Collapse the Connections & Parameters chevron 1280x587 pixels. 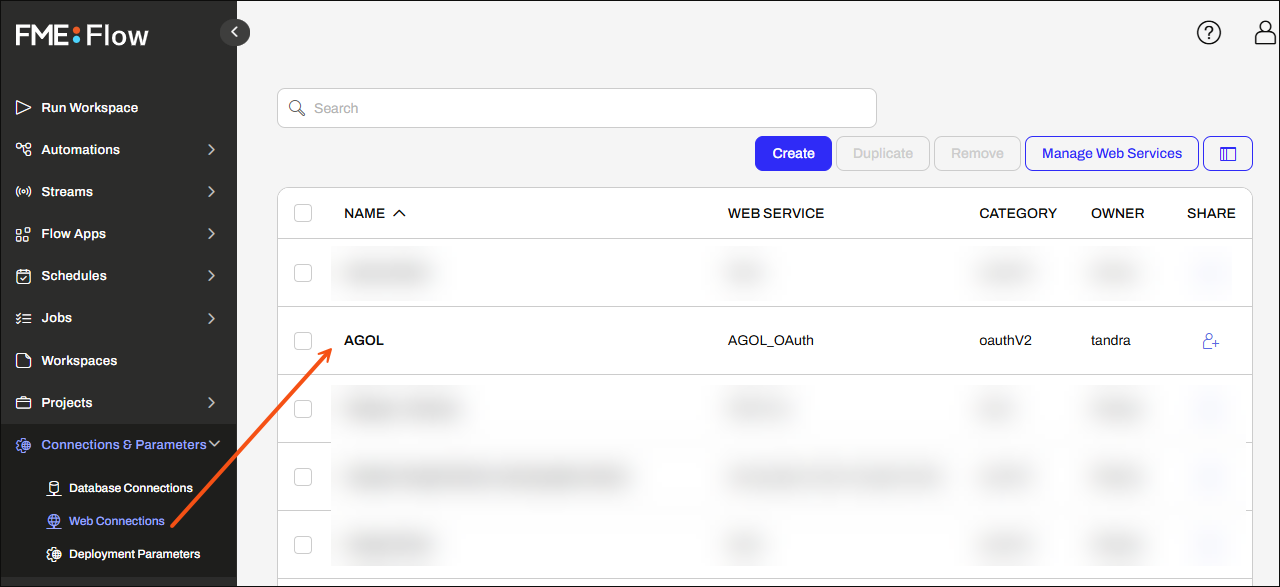(214, 444)
